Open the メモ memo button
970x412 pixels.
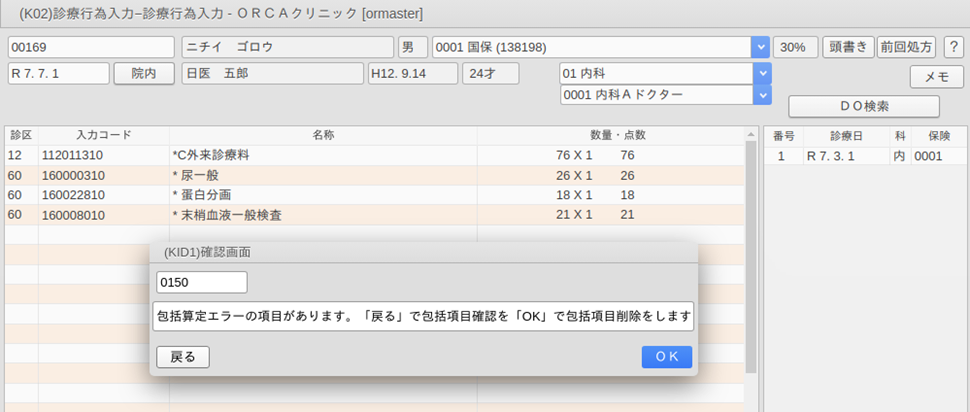click(x=936, y=76)
